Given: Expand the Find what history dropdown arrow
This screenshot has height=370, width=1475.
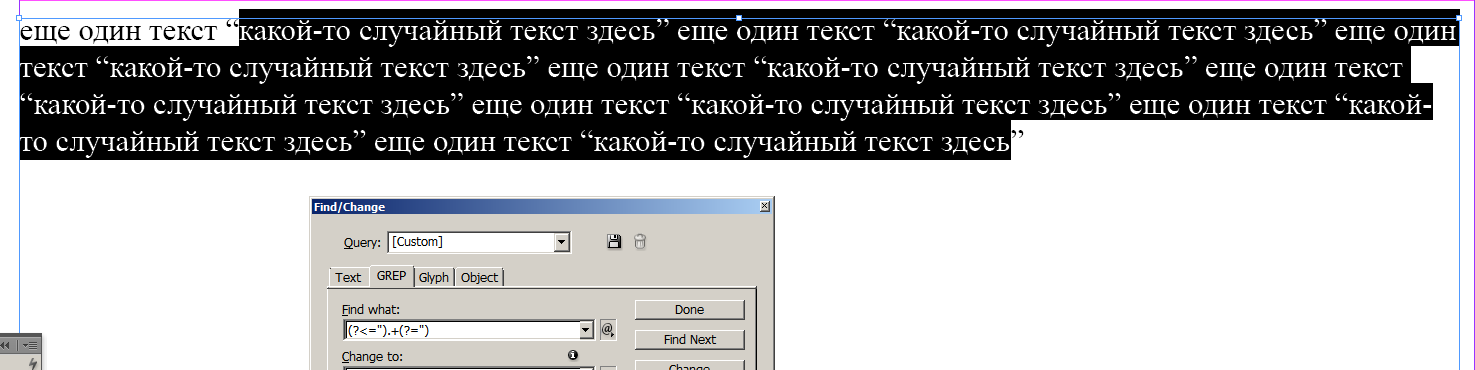Looking at the screenshot, I should click(x=586, y=330).
